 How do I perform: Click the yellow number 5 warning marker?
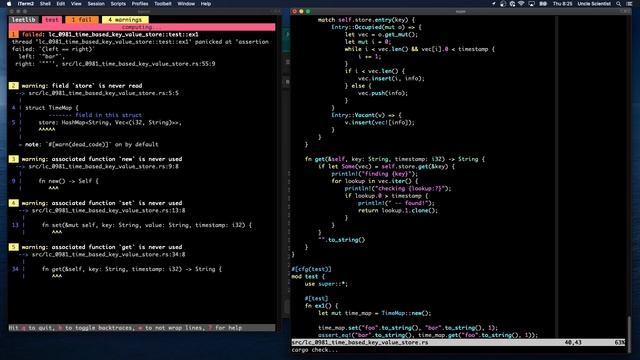(13, 247)
